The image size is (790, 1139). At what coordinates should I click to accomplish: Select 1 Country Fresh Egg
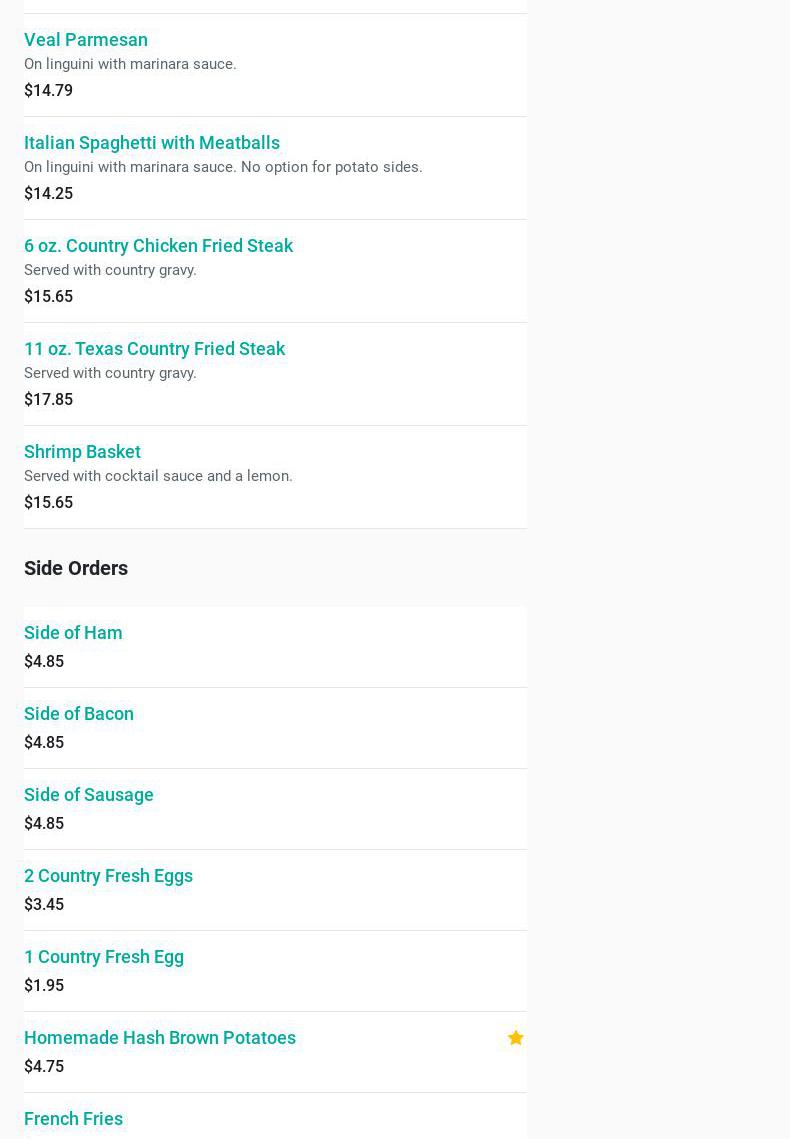[104, 957]
